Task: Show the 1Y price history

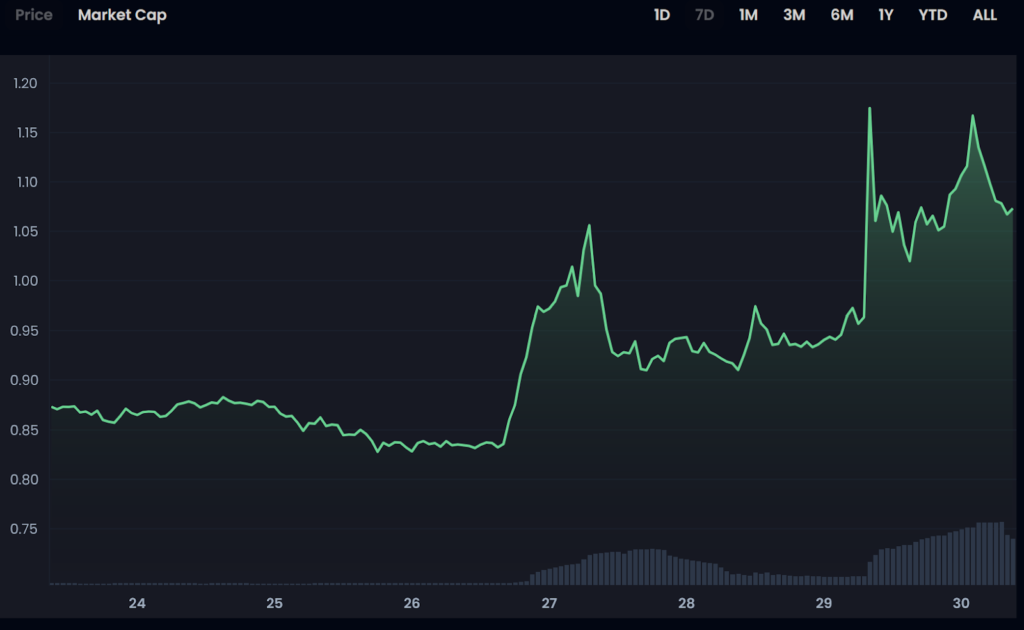Action: click(886, 16)
